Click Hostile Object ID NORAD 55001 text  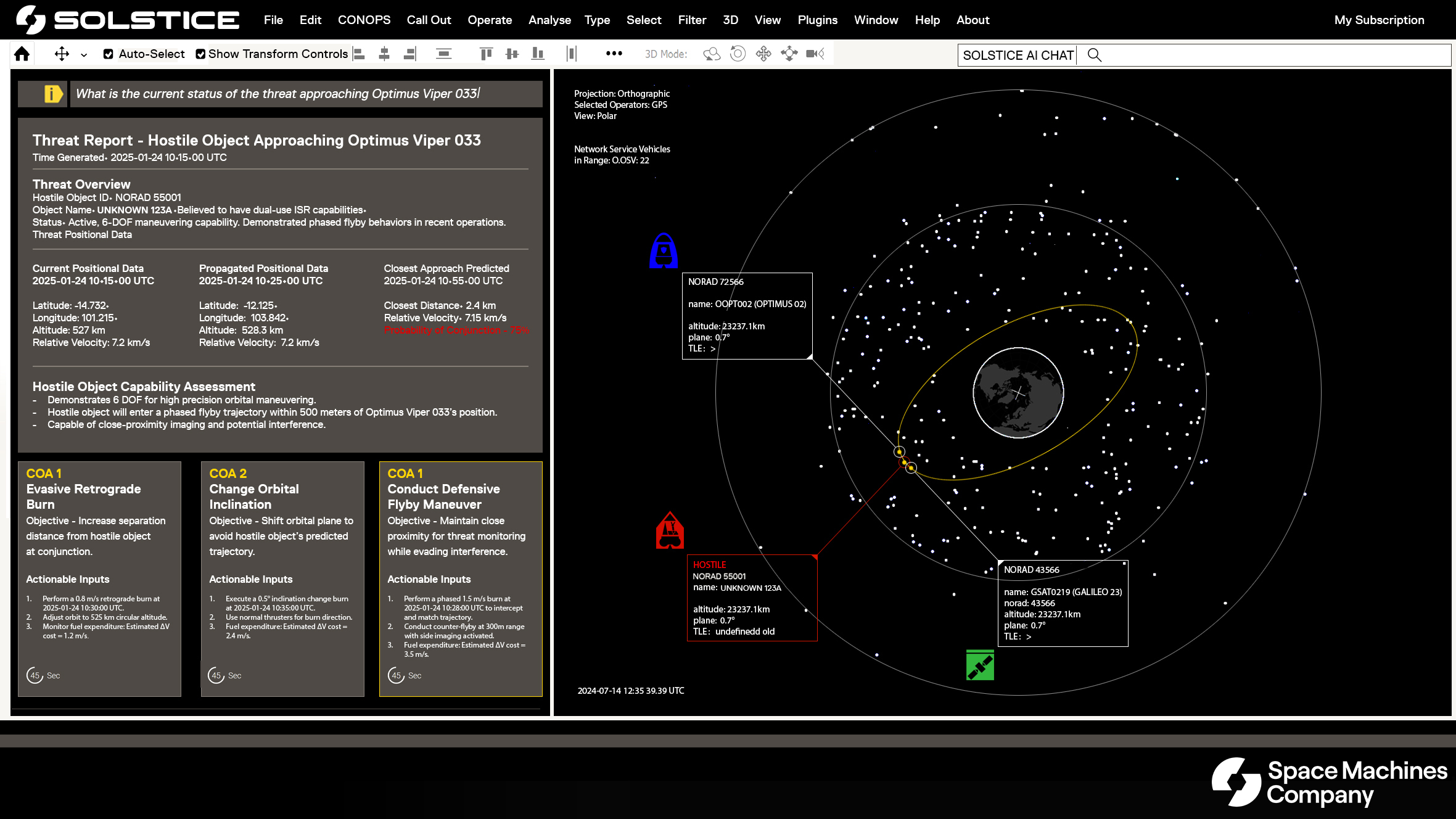(107, 197)
